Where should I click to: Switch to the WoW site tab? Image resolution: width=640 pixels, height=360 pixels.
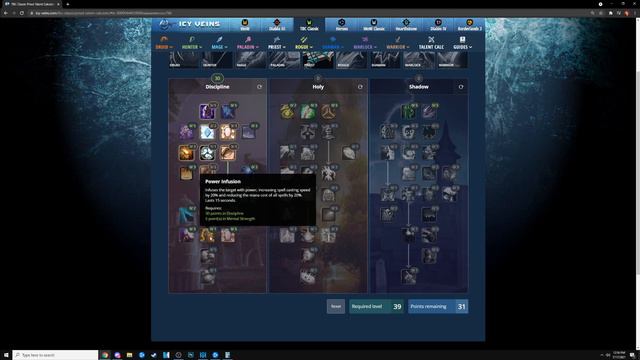245,24
